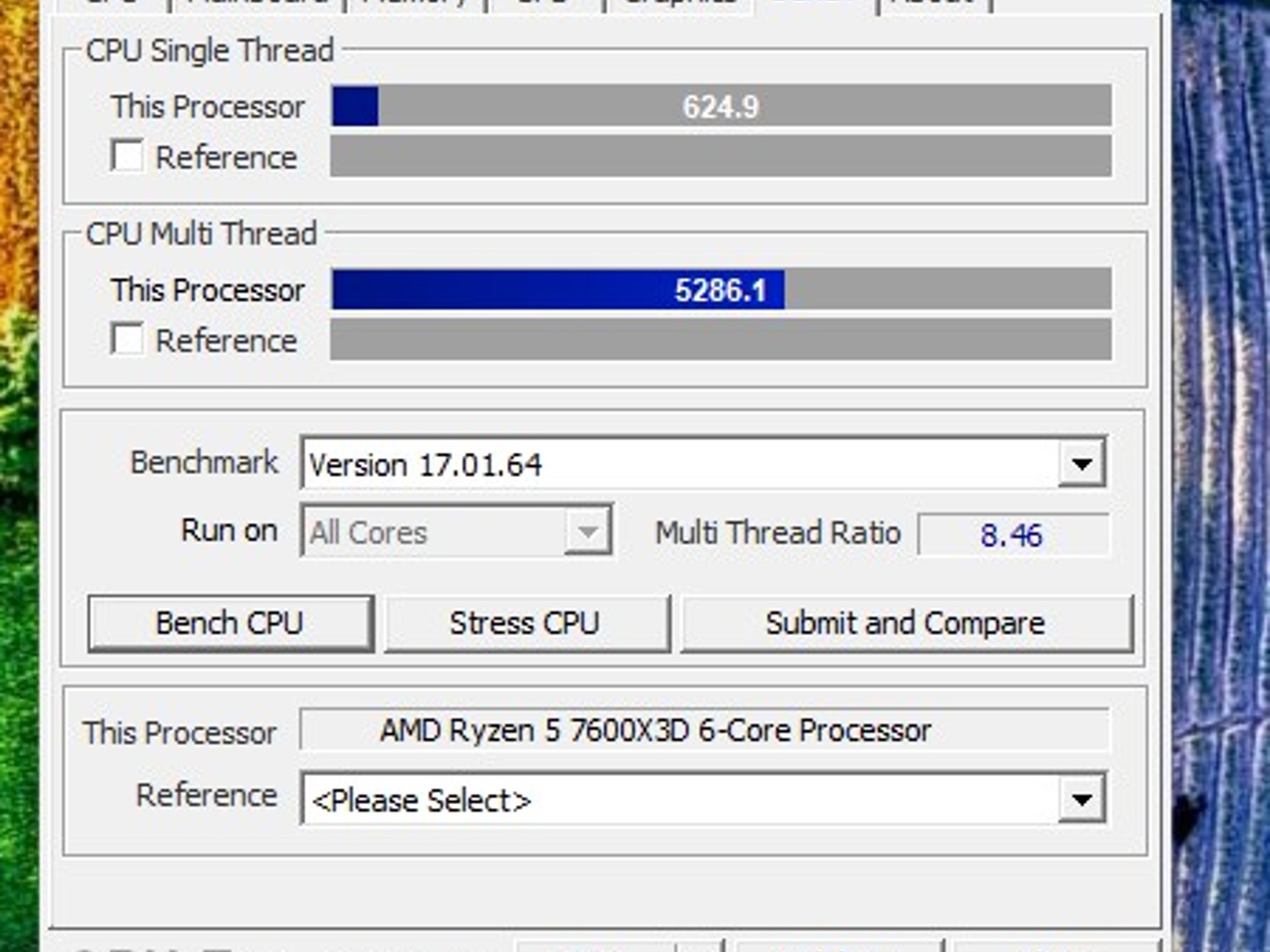Enable the CPU Single Thread Reference checkbox
1270x952 pixels.
127,156
